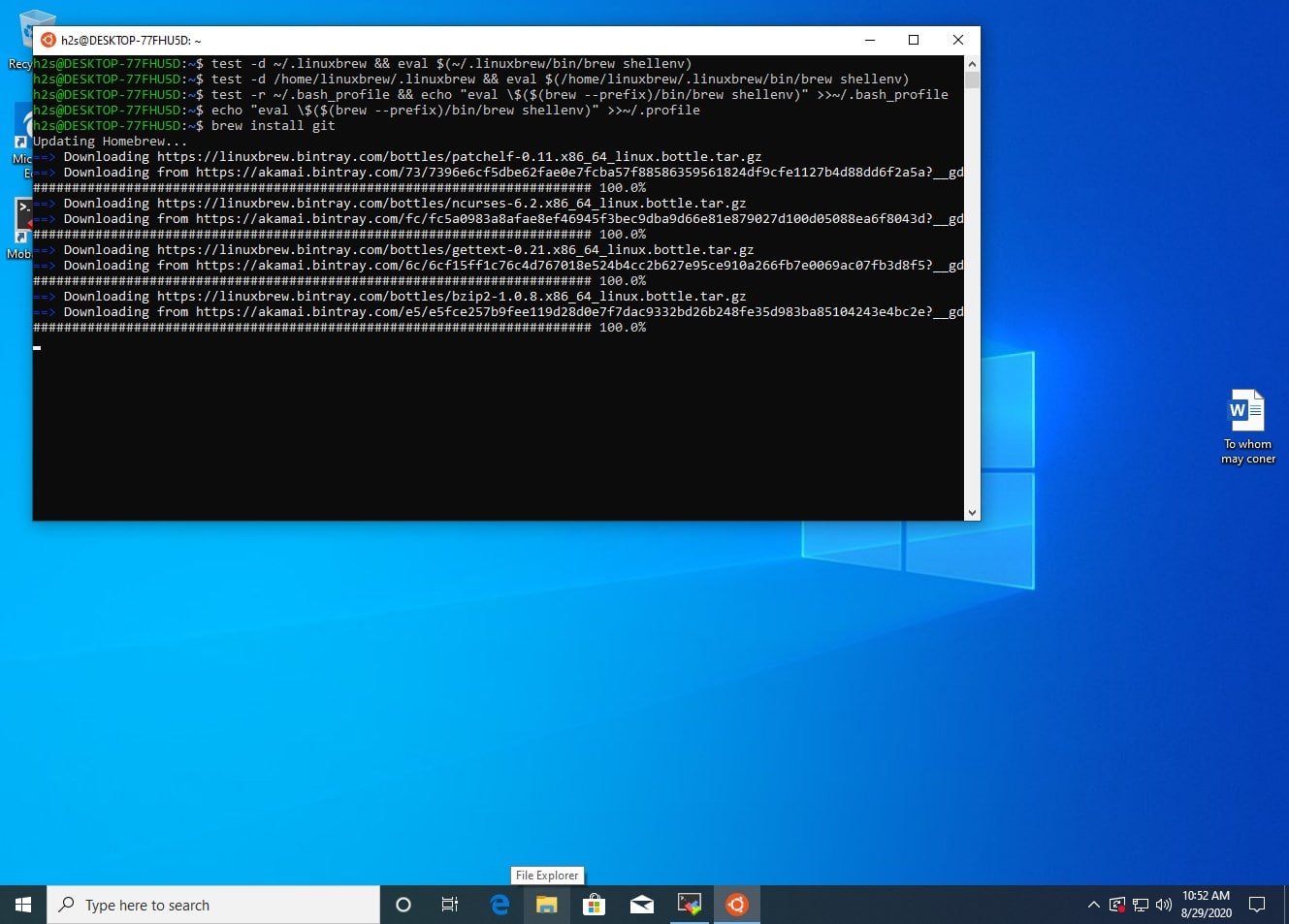
Task: Launch Microsoft Edge from the taskbar
Action: [x=499, y=905]
